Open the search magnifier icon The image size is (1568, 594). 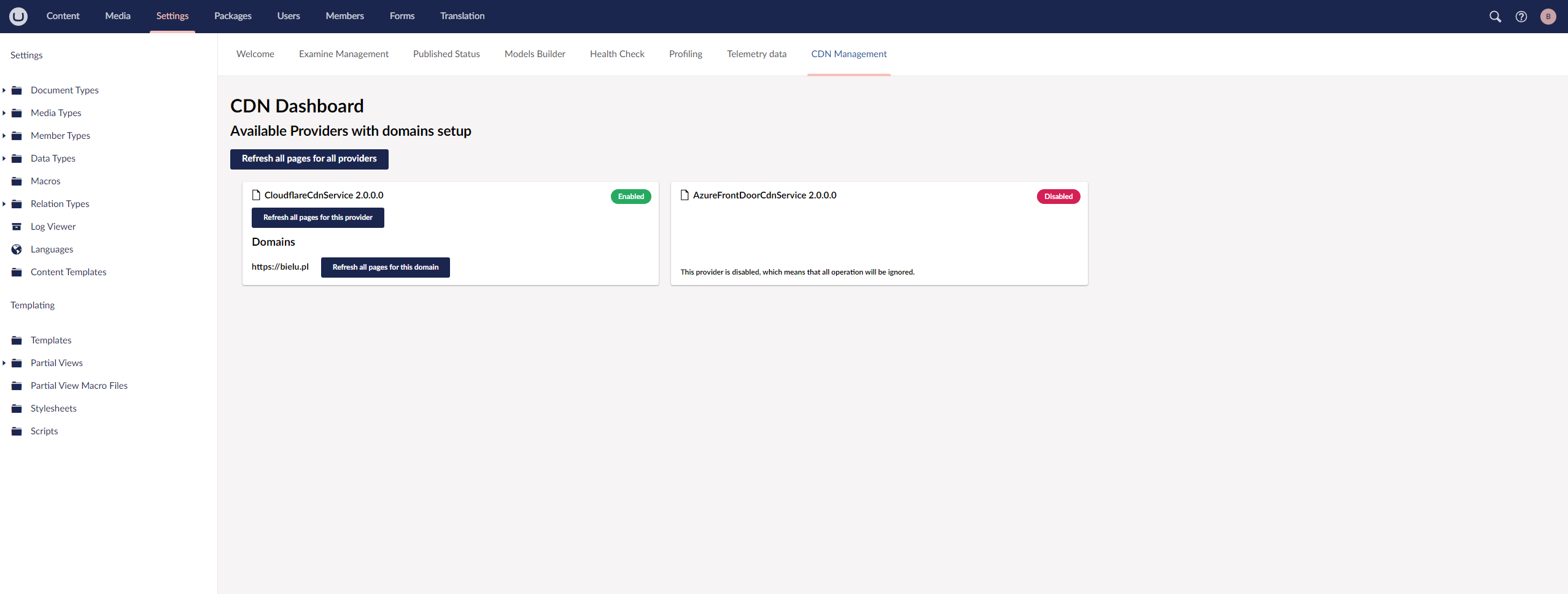(x=1495, y=17)
